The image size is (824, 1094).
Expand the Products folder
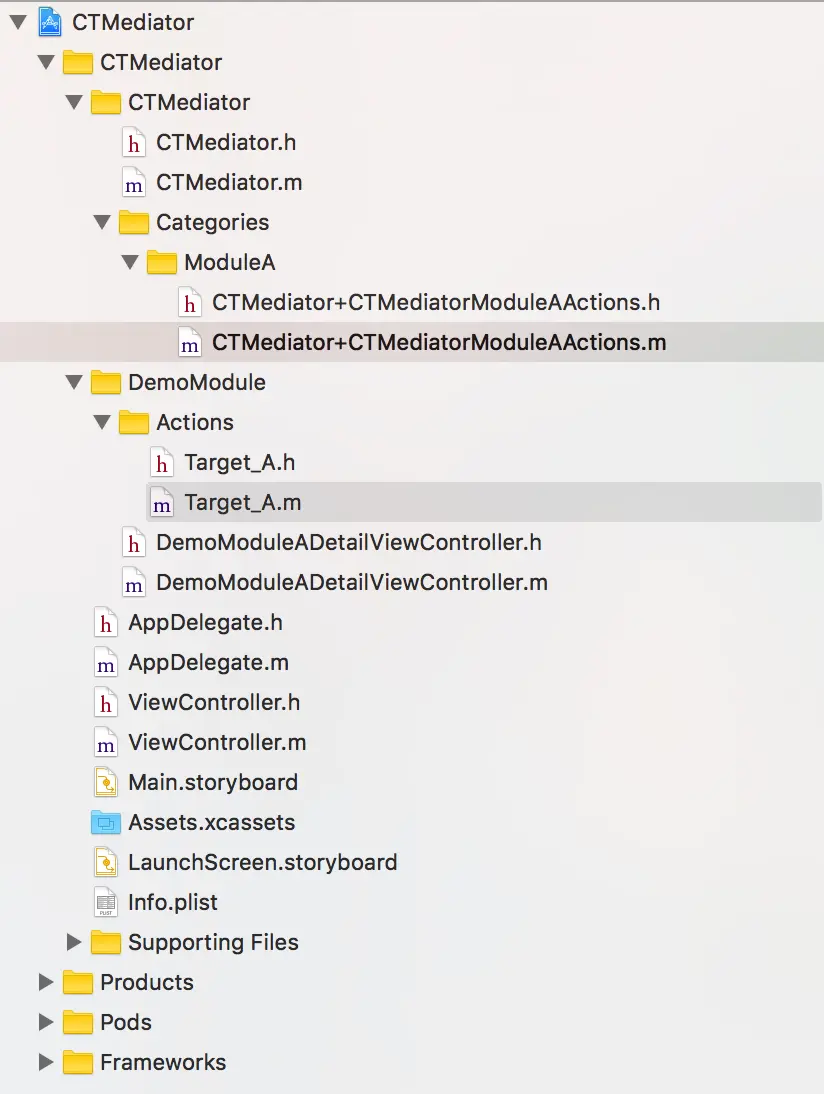click(45, 982)
